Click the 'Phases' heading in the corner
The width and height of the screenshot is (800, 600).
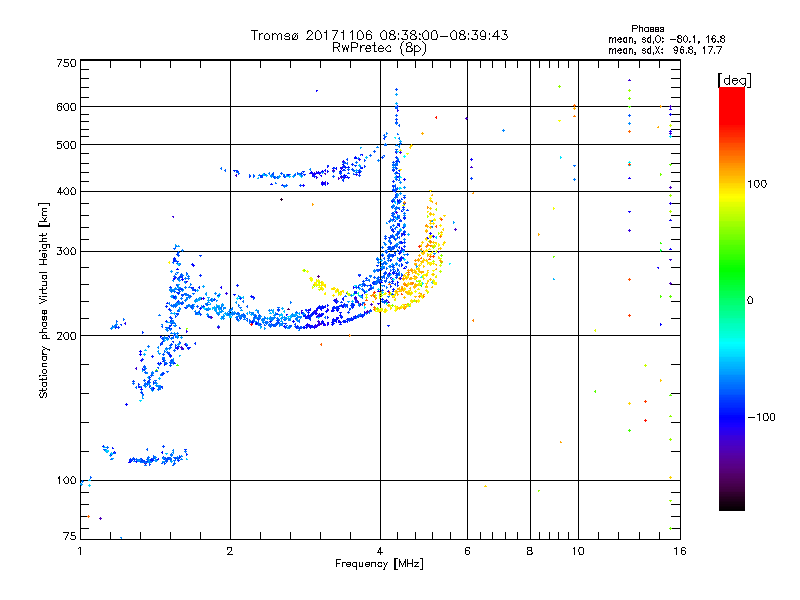pyautogui.click(x=647, y=29)
